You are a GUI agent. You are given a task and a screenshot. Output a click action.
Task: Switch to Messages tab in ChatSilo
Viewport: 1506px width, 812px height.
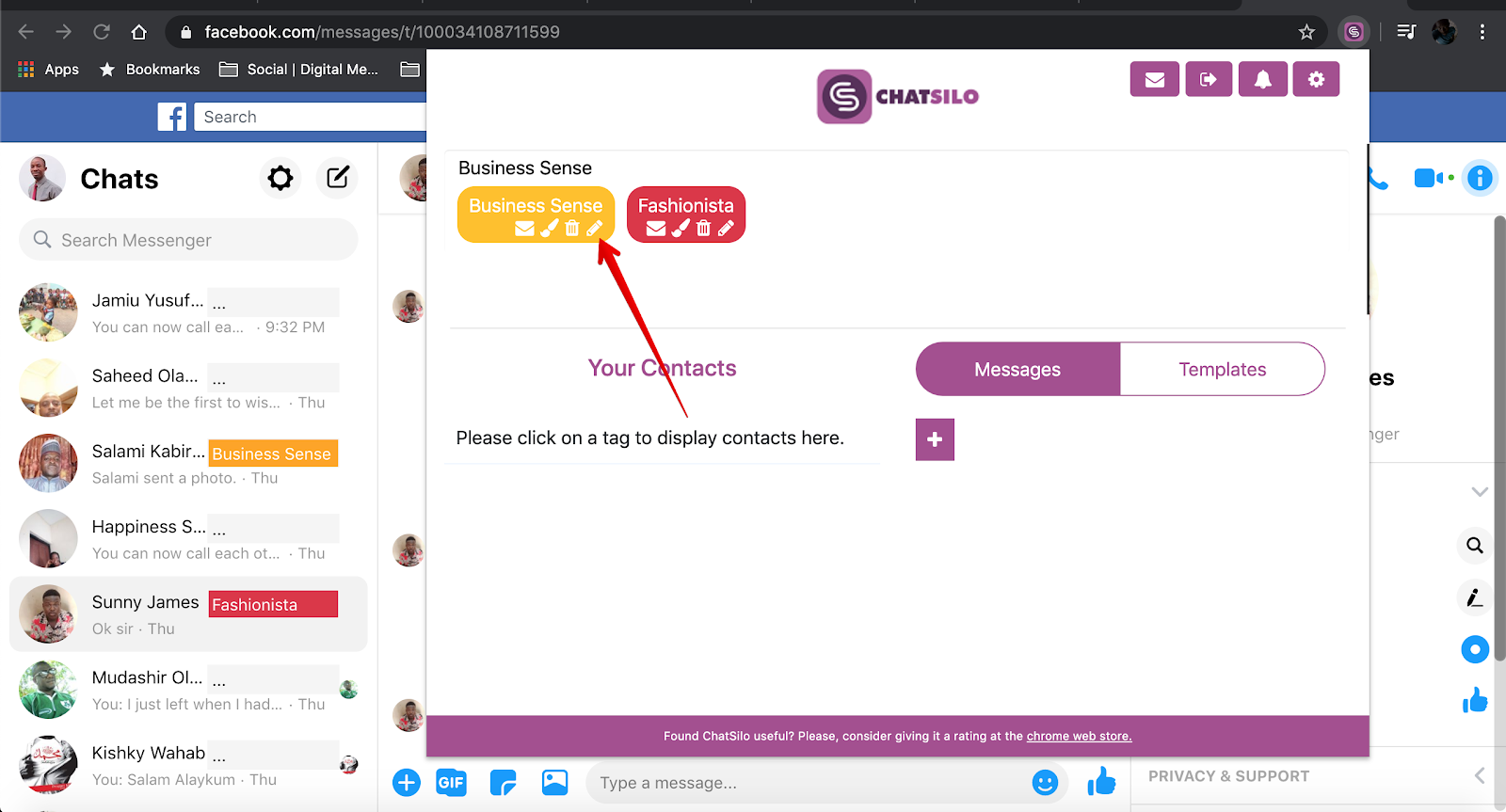1017,370
